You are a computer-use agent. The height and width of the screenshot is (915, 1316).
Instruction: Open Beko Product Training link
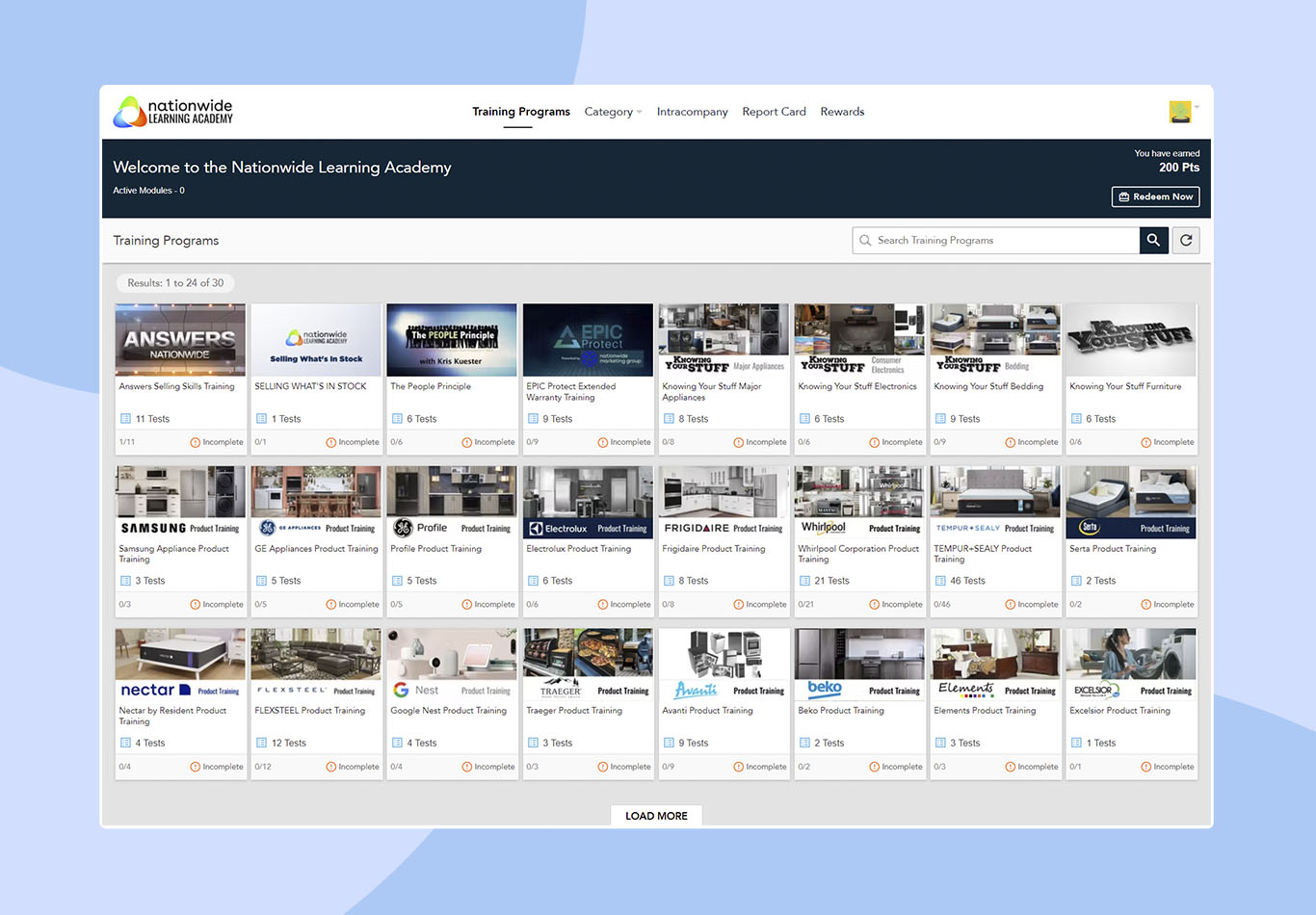pyautogui.click(x=841, y=711)
